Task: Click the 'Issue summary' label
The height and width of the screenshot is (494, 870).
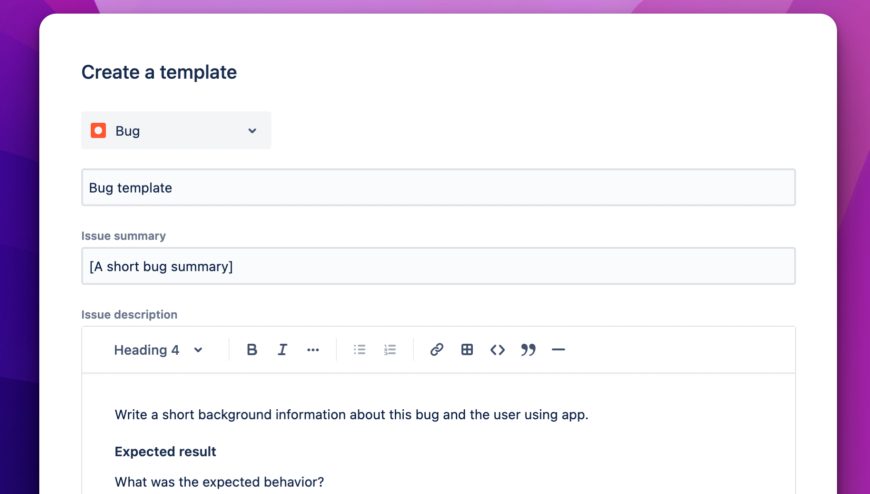Action: click(123, 236)
